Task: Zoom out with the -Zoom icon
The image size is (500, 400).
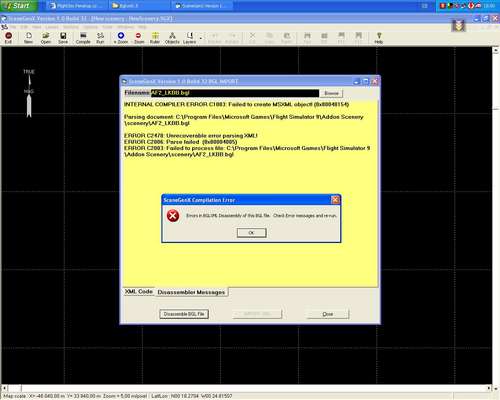Action: [x=139, y=38]
